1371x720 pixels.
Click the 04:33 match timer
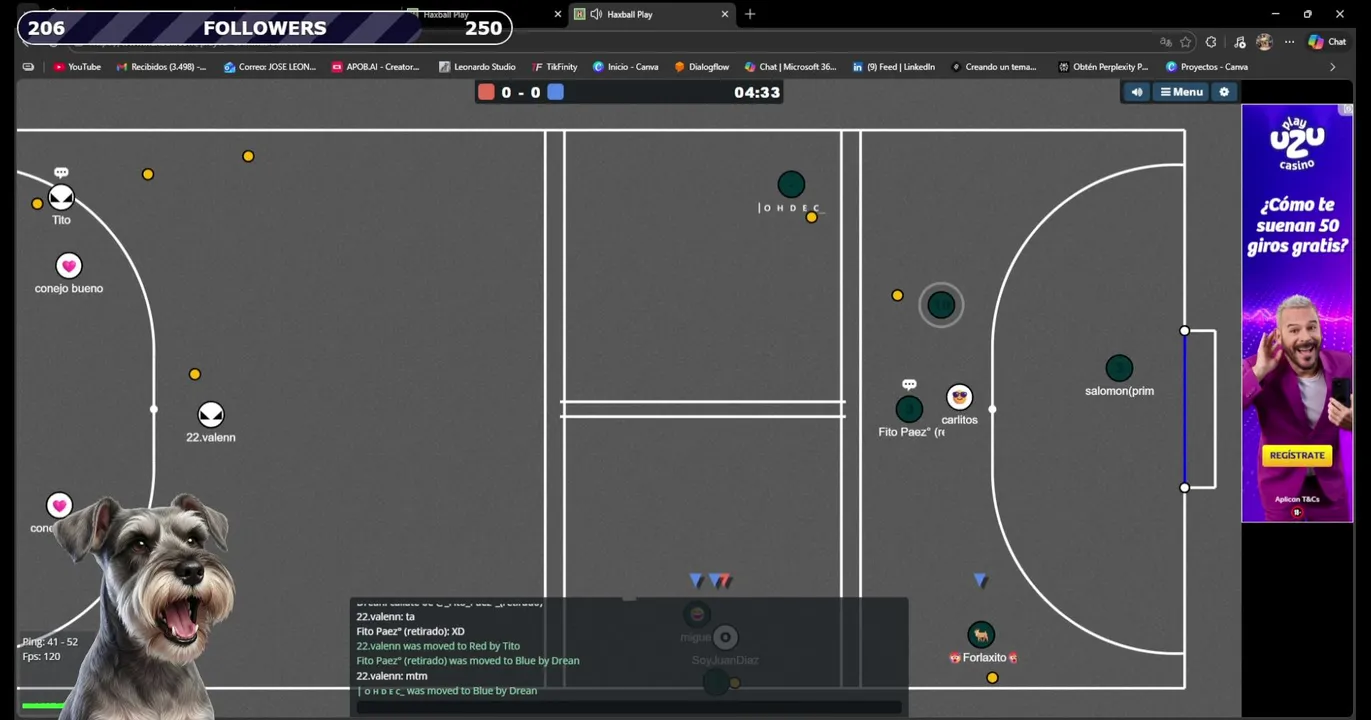[x=756, y=92]
